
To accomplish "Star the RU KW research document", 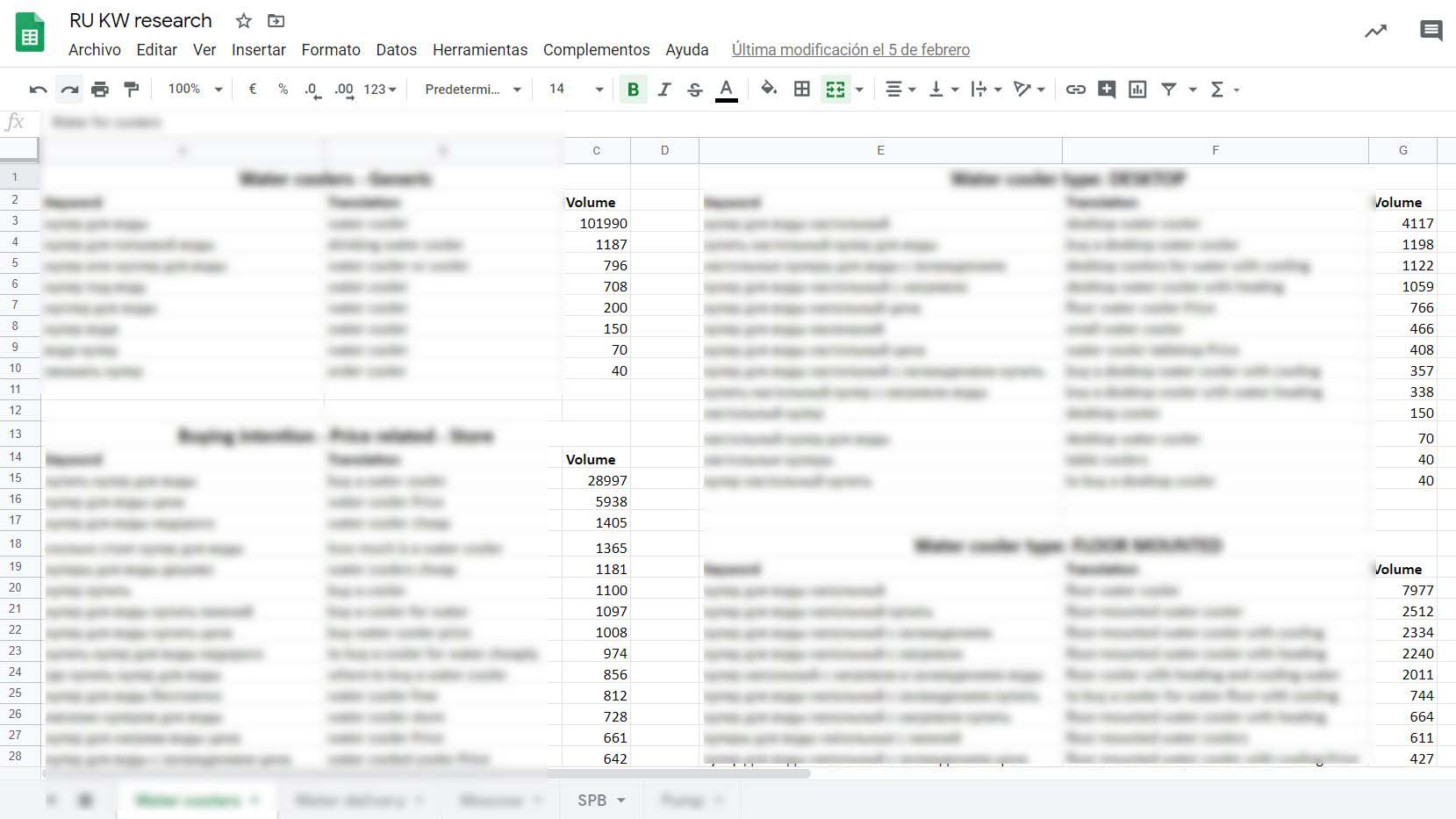I will click(244, 20).
